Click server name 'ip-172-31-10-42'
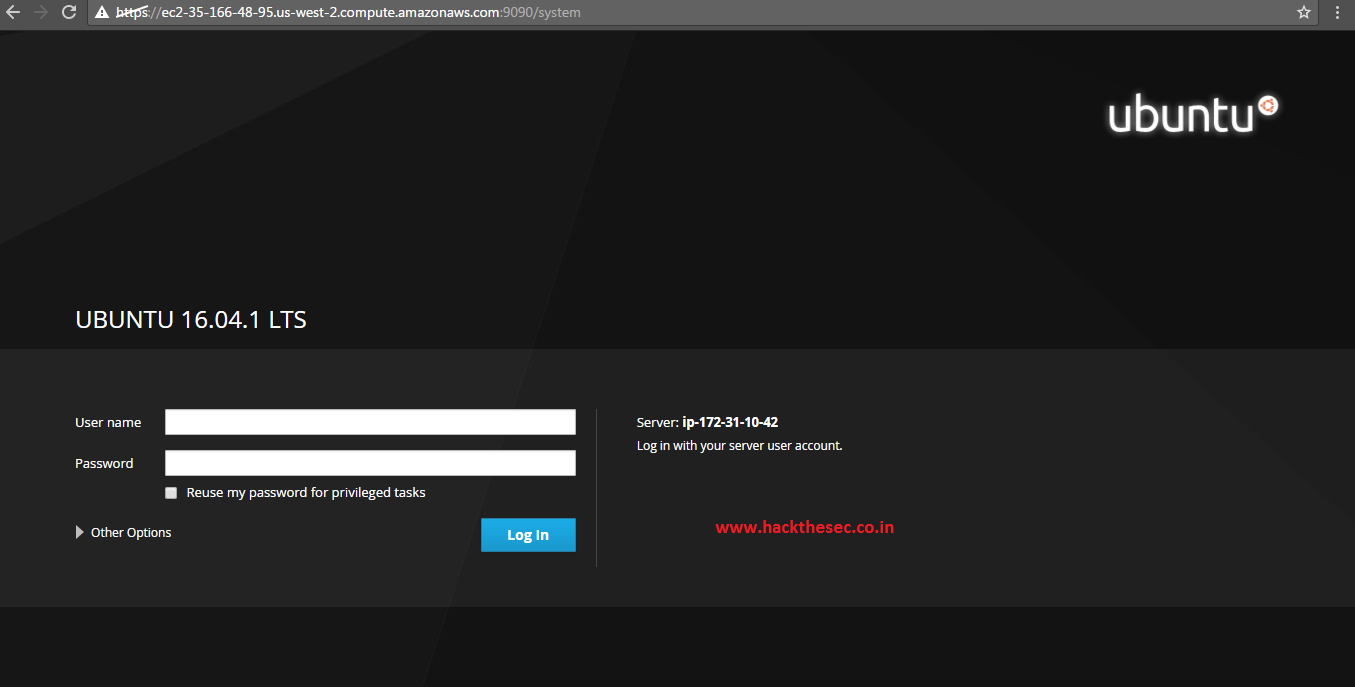The width and height of the screenshot is (1355, 687). point(730,422)
